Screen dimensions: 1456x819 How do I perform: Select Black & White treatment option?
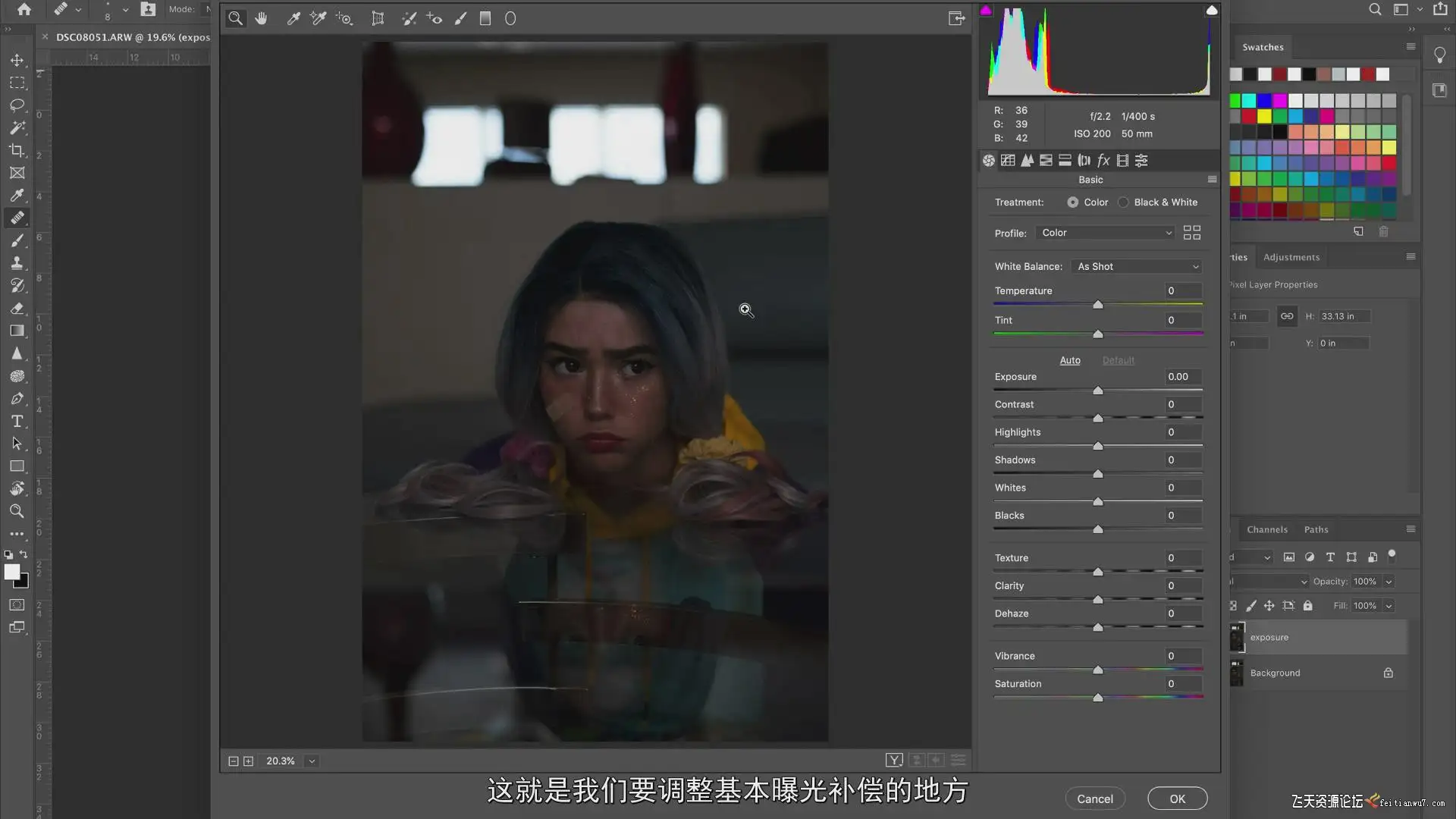pos(1123,202)
